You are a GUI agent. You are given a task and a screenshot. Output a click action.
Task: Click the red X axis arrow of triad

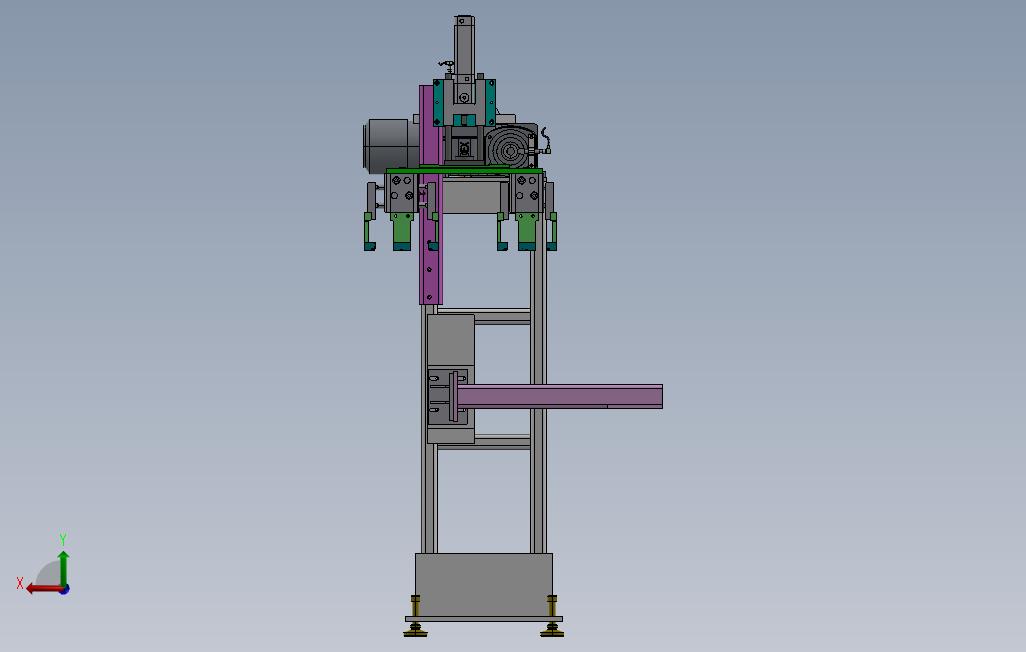[43, 589]
